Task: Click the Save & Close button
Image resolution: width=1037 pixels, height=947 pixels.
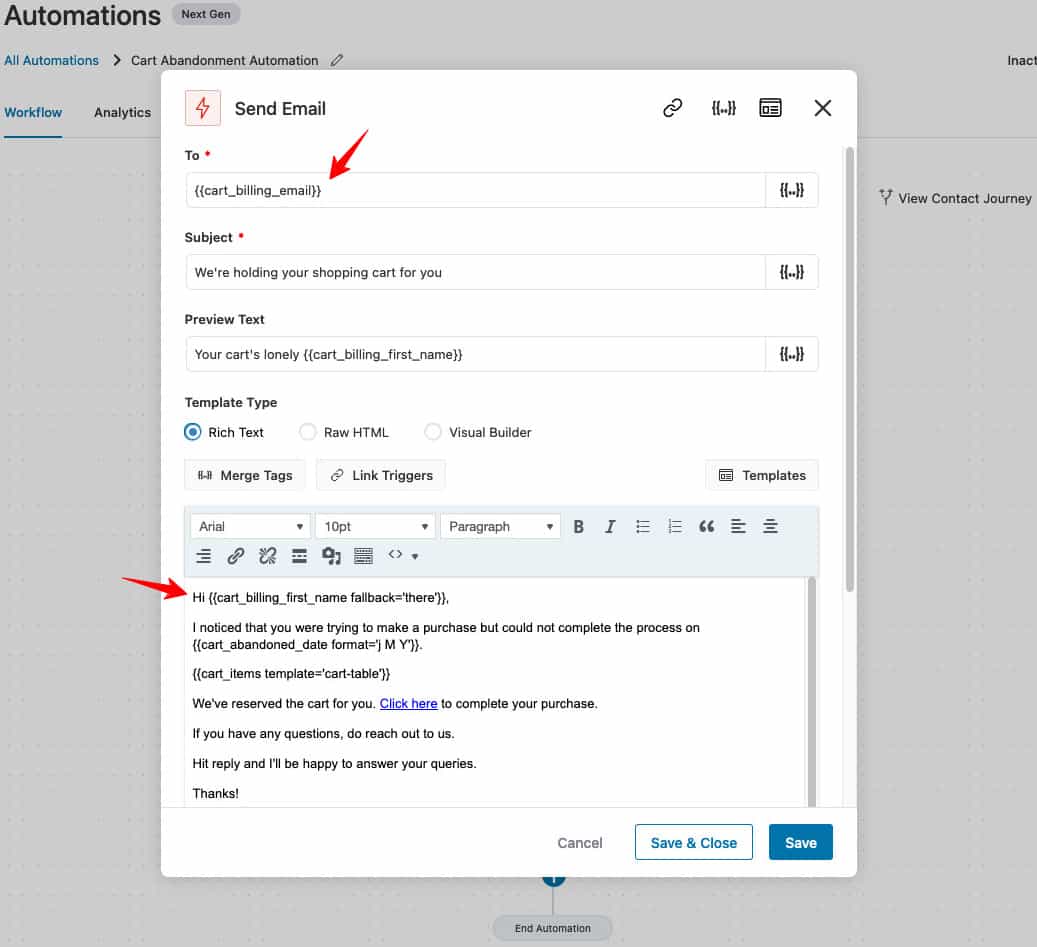Action: [693, 843]
